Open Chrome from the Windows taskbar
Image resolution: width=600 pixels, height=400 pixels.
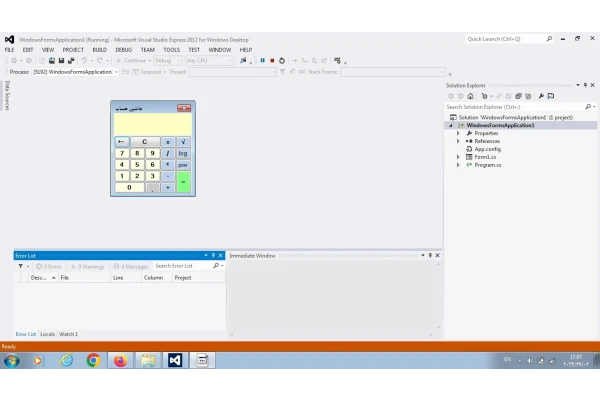tap(93, 361)
